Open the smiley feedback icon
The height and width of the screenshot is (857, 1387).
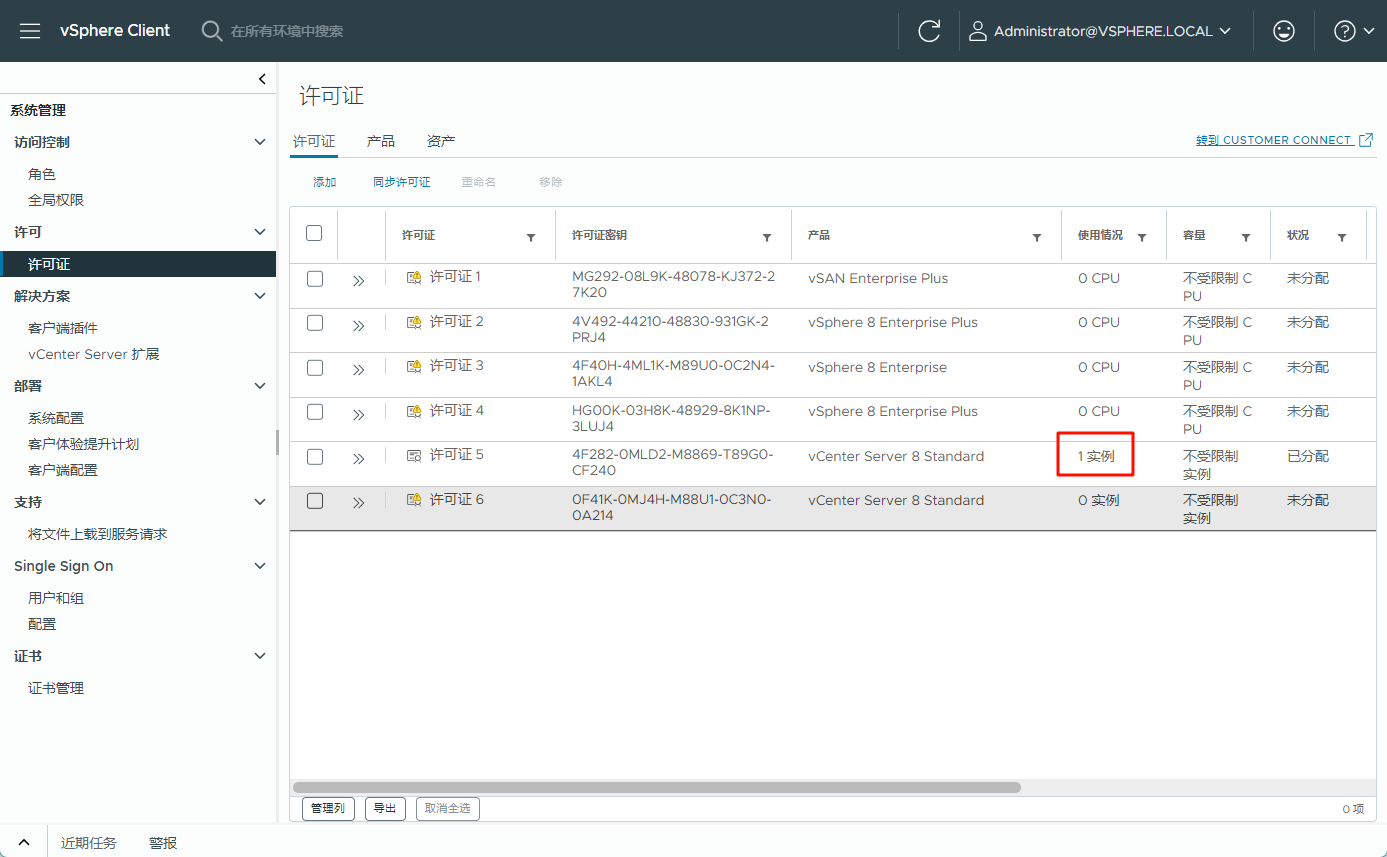(x=1284, y=31)
